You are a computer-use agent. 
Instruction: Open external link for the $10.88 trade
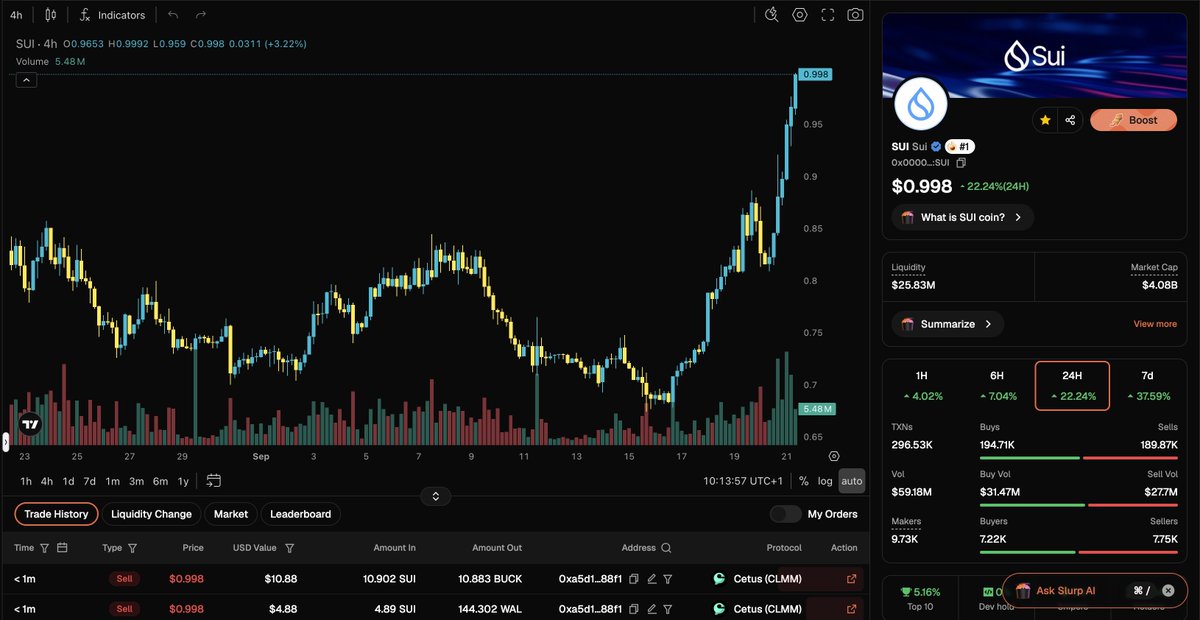pyautogui.click(x=851, y=579)
